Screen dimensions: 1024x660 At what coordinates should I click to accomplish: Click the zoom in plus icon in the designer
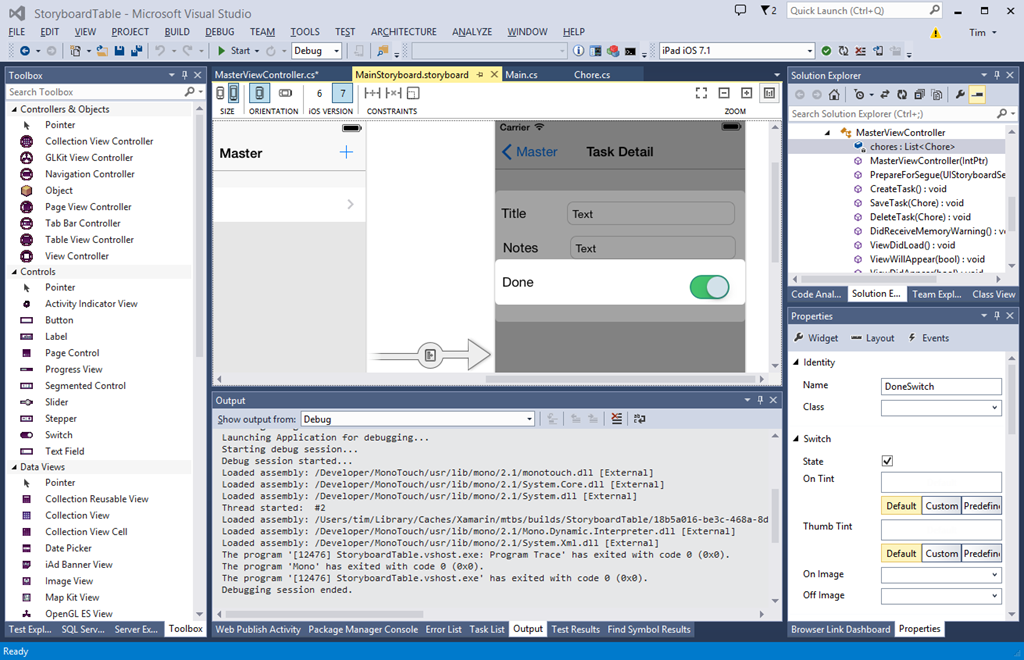[x=746, y=93]
